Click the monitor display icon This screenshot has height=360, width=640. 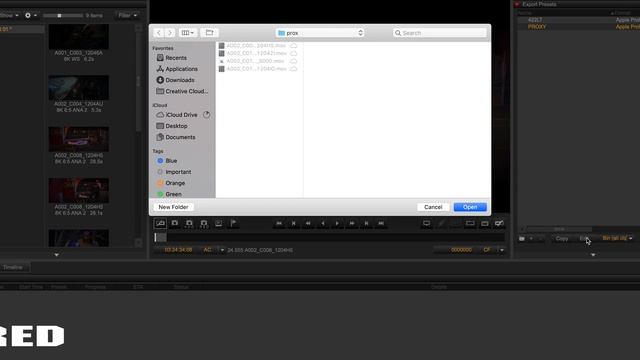427,223
